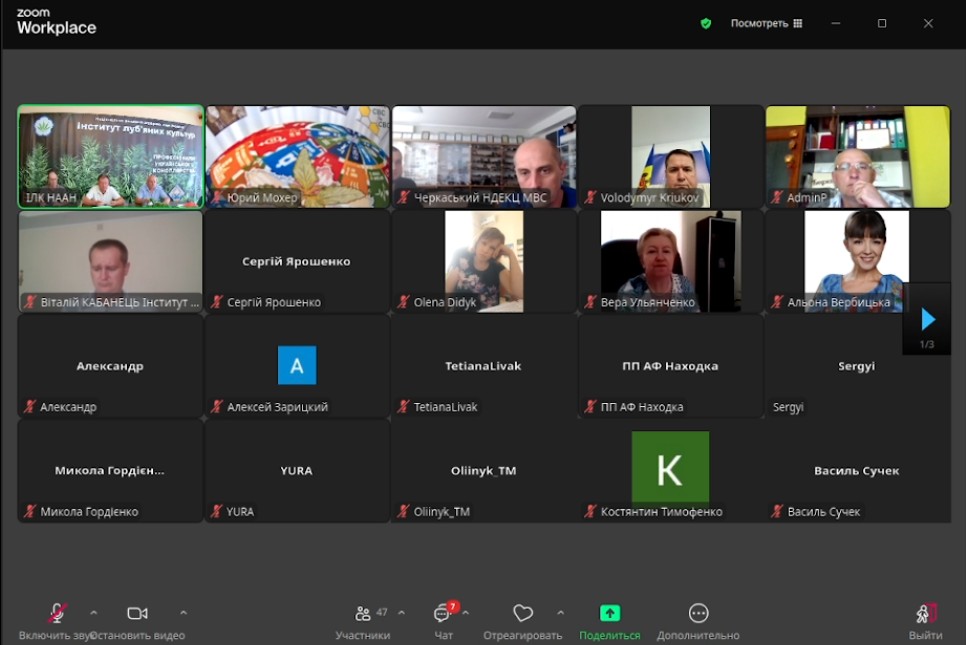This screenshot has height=645, width=966.
Task: Click the Александр participant name label
Action: [x=68, y=407]
